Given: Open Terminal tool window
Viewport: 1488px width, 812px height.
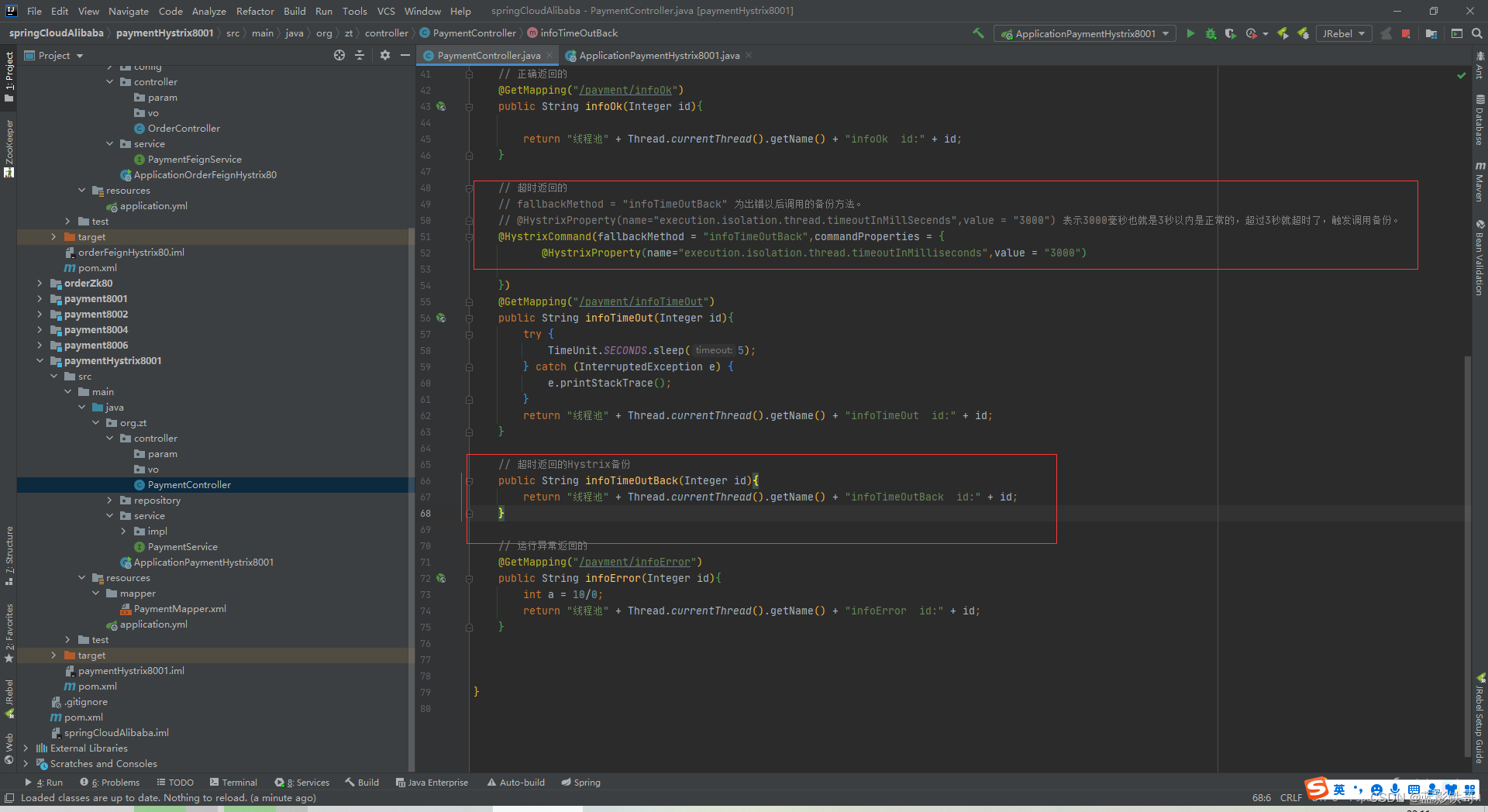Looking at the screenshot, I should point(232,783).
